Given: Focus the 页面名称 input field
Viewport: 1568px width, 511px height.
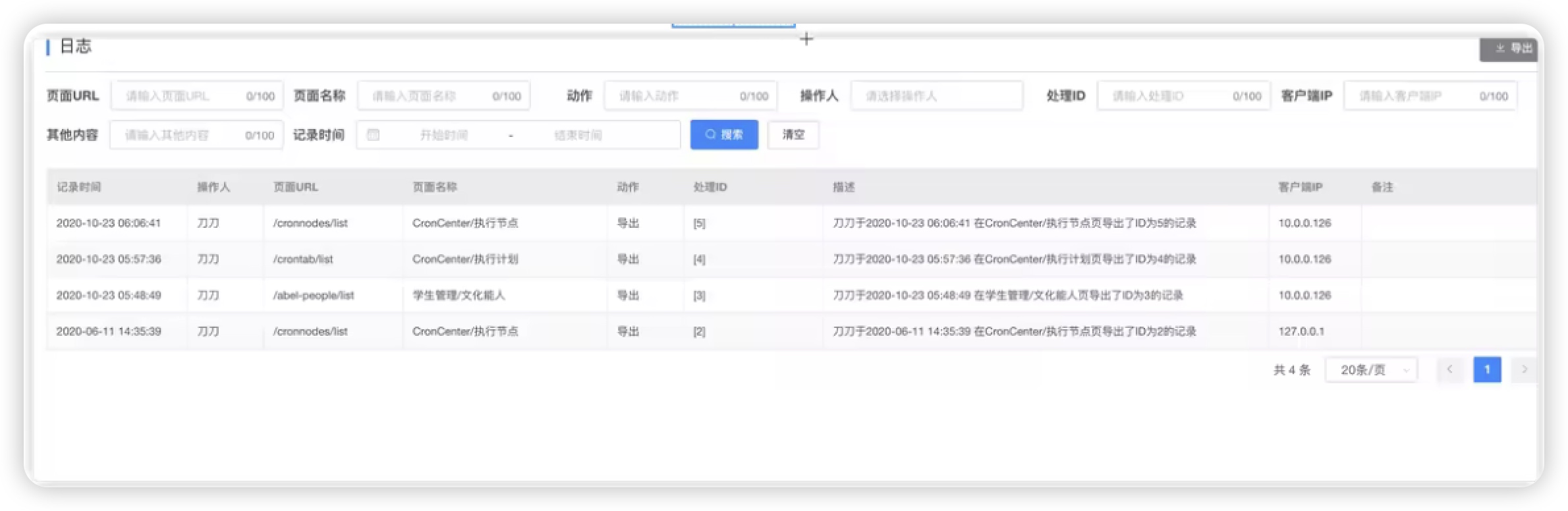Looking at the screenshot, I should click(x=443, y=96).
